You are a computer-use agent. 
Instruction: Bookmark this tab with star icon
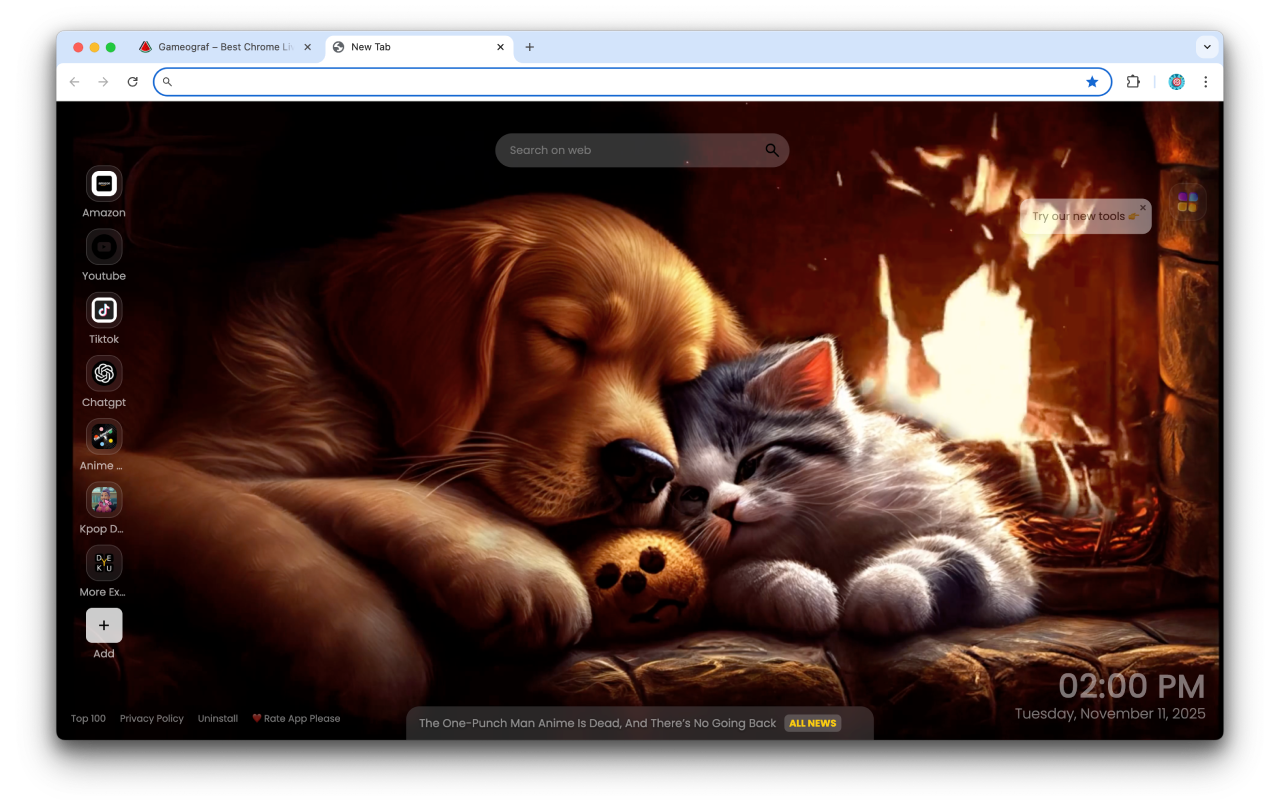coord(1092,82)
